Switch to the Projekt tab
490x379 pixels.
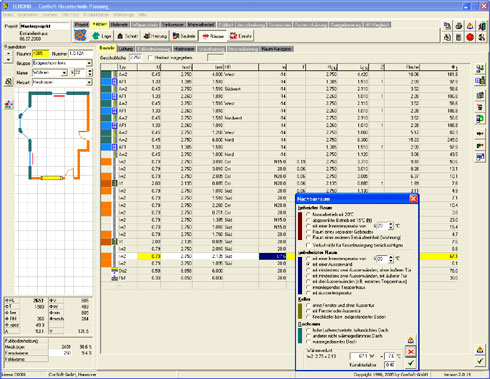tap(81, 24)
